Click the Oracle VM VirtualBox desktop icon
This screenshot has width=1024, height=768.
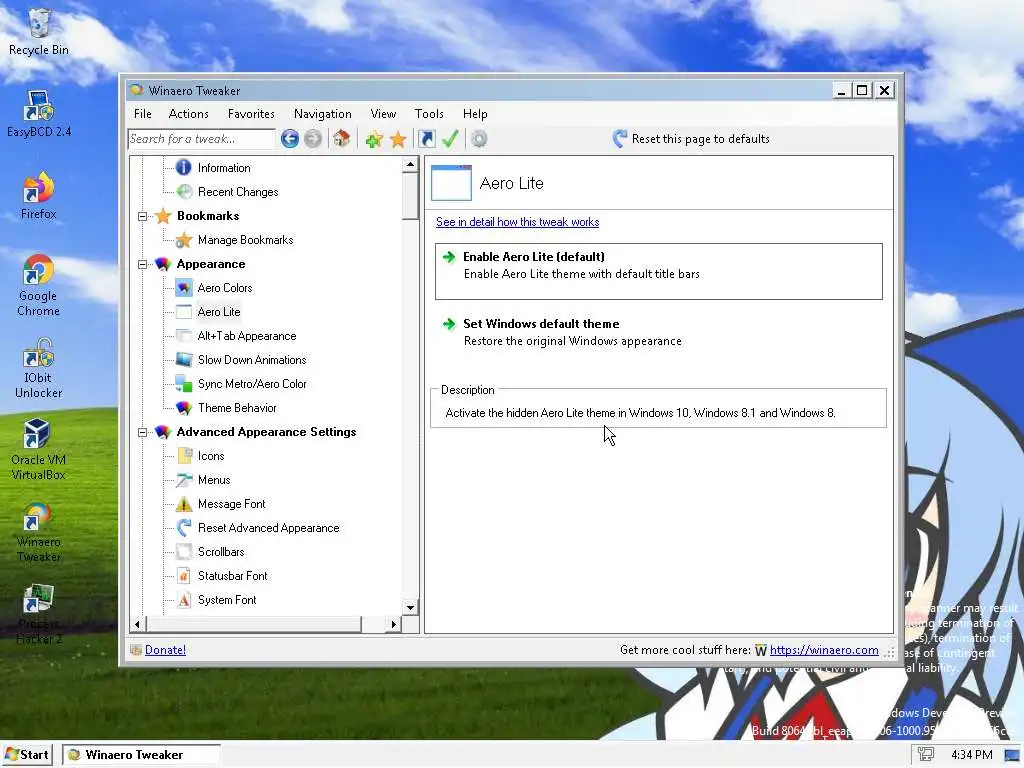pos(39,450)
